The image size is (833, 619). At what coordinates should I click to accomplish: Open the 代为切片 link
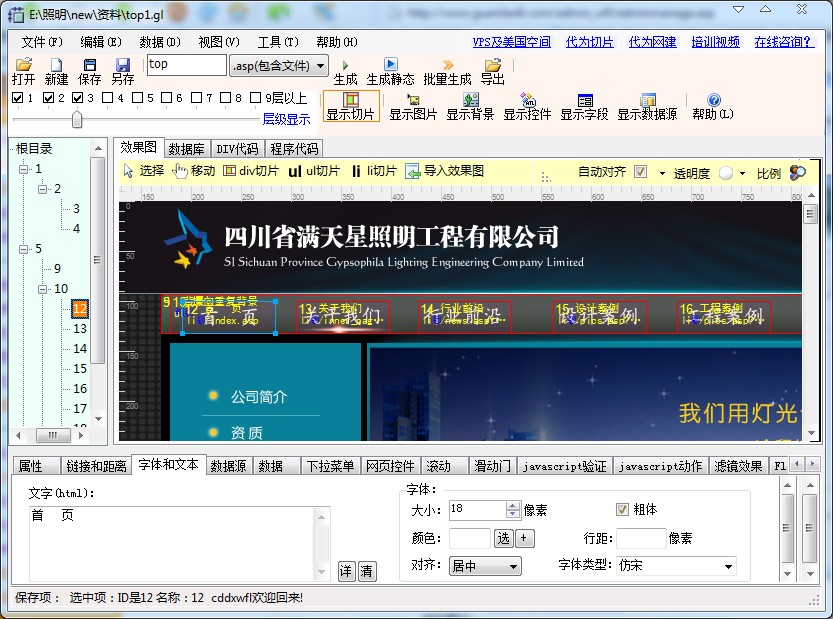tap(590, 42)
